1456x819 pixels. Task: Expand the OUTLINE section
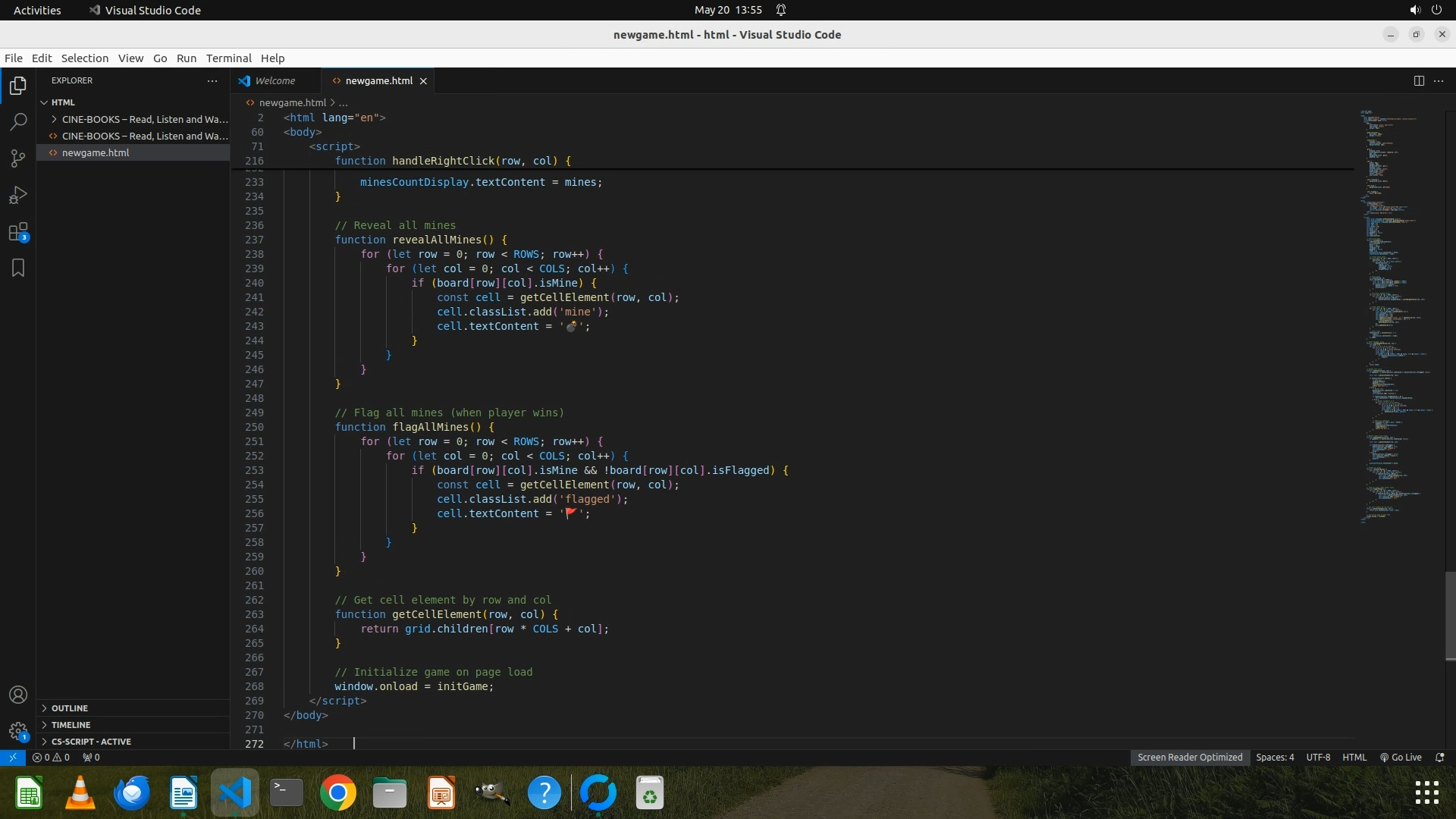click(70, 708)
